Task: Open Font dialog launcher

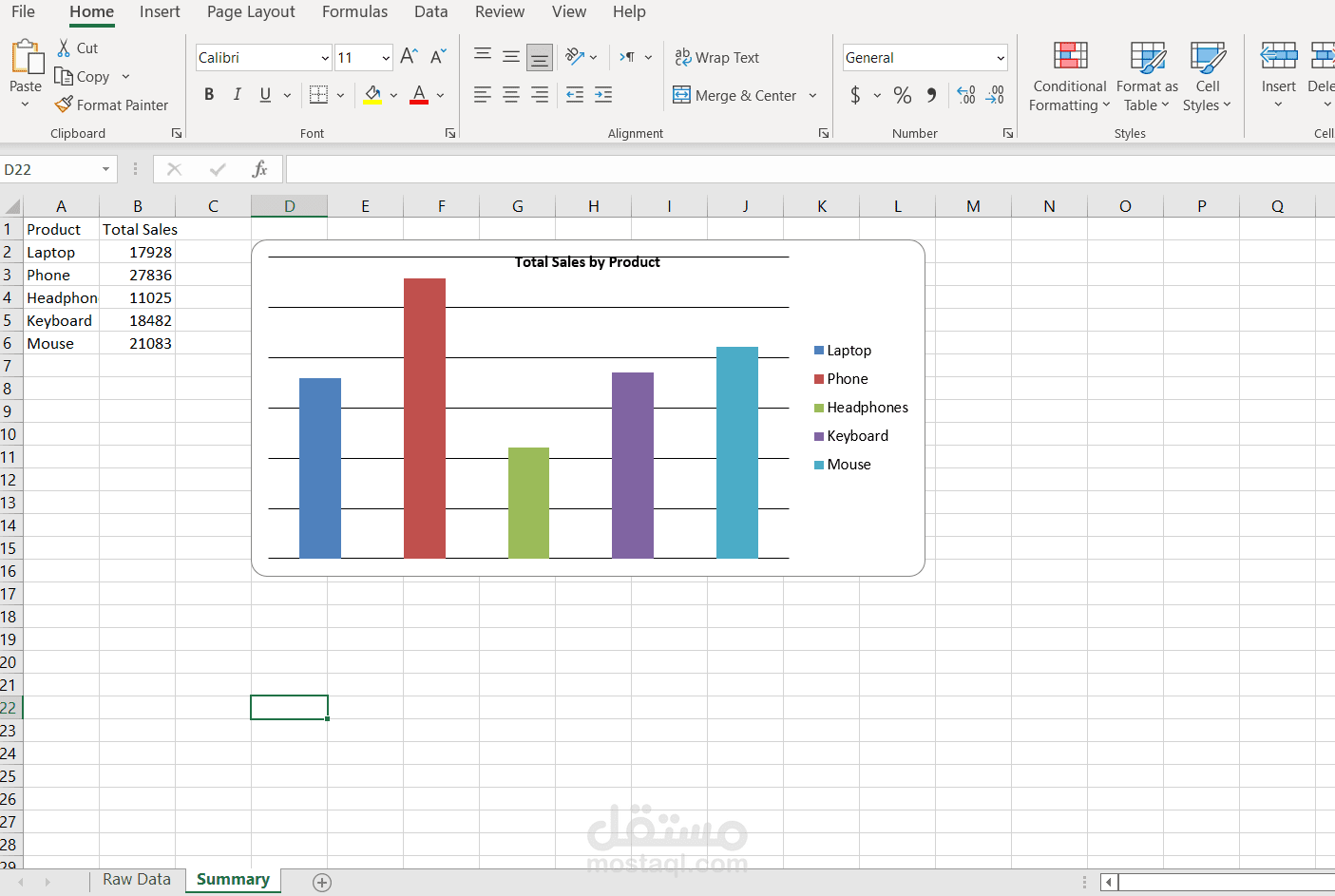Action: [x=450, y=133]
